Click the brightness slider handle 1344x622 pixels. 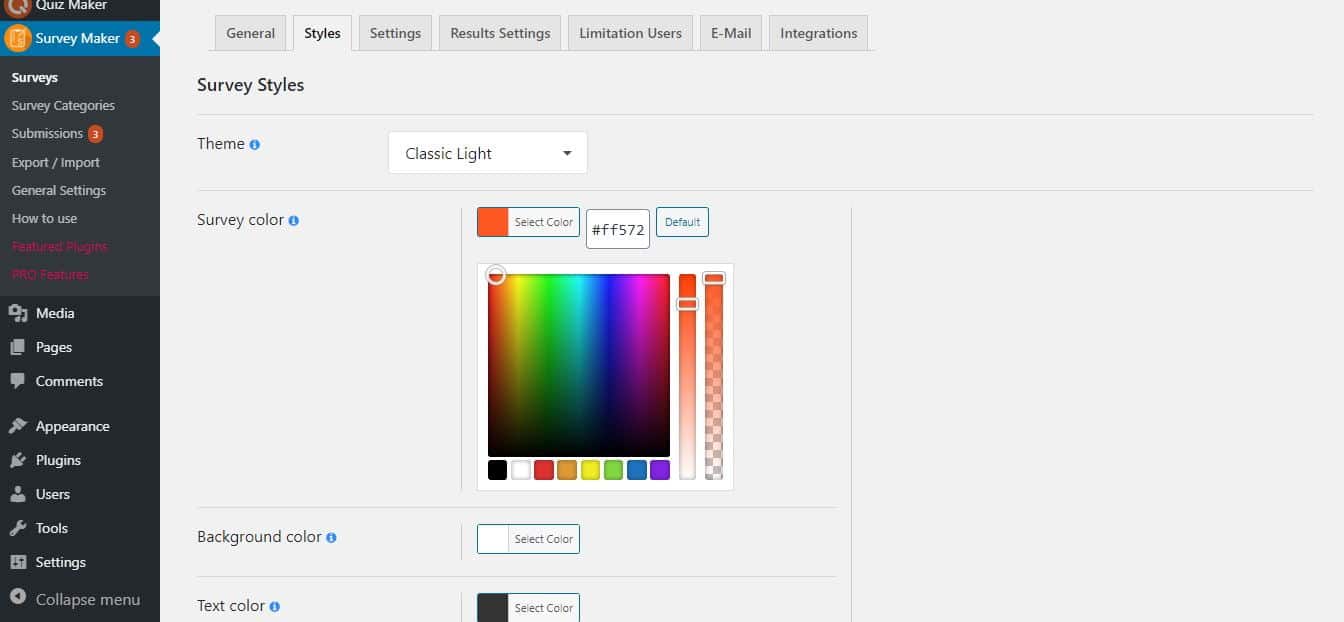pos(687,303)
